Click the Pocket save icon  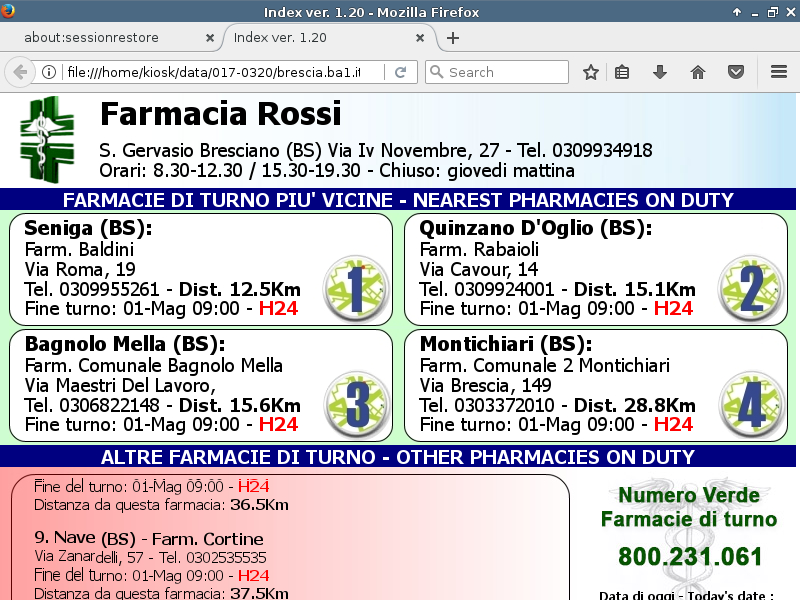(x=736, y=72)
